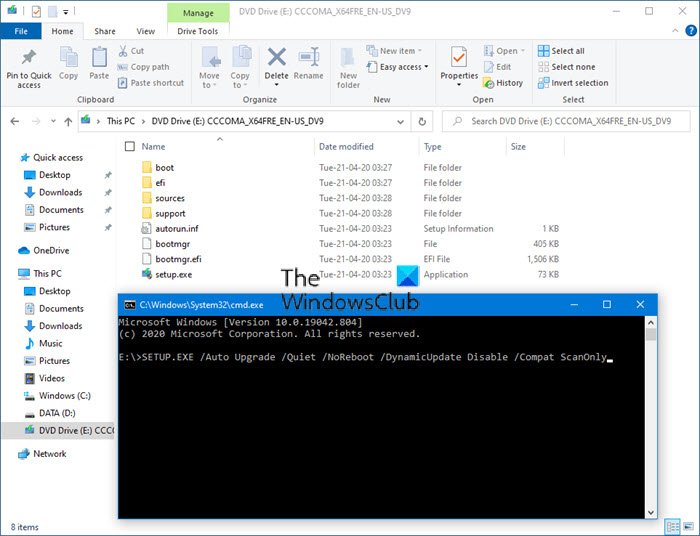Select the efi folder
This screenshot has height=536, width=700.
[160, 183]
